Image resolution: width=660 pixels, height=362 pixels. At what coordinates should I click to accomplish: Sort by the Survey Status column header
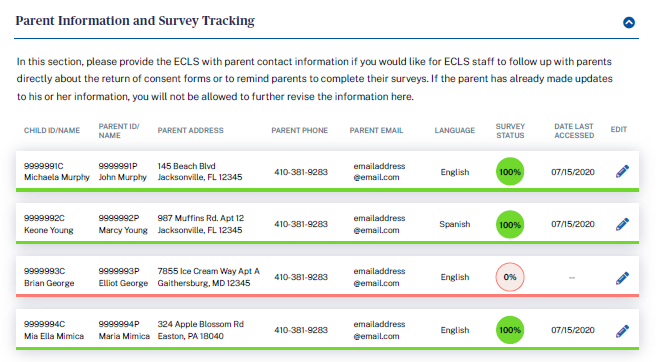pyautogui.click(x=510, y=130)
